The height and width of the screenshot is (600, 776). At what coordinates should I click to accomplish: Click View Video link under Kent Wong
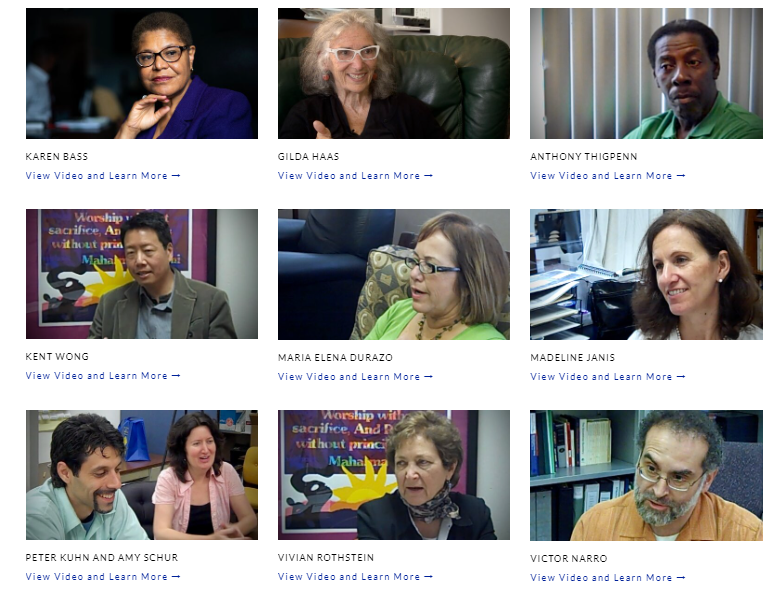click(103, 376)
